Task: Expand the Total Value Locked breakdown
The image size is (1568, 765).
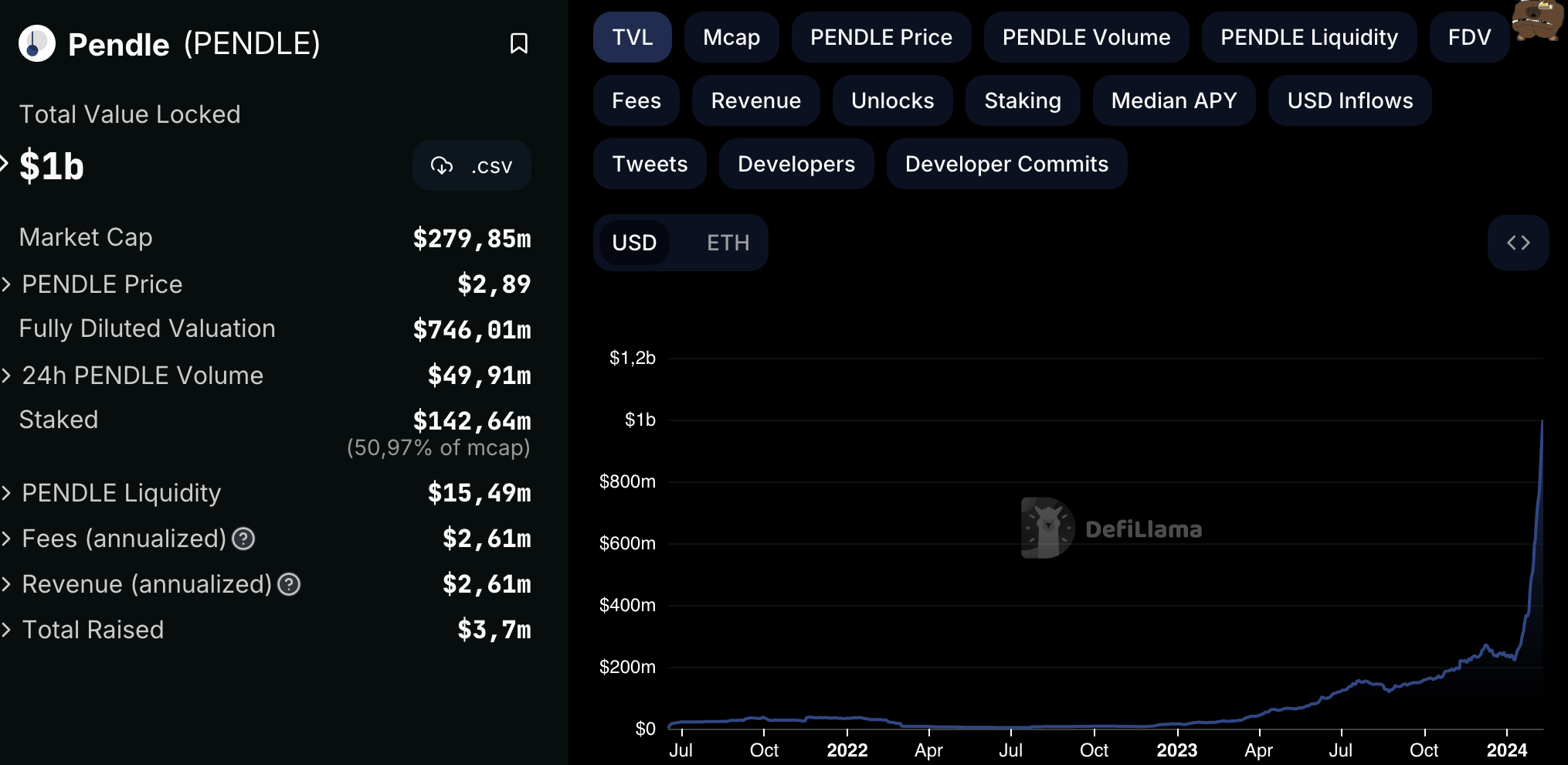Action: [4, 163]
